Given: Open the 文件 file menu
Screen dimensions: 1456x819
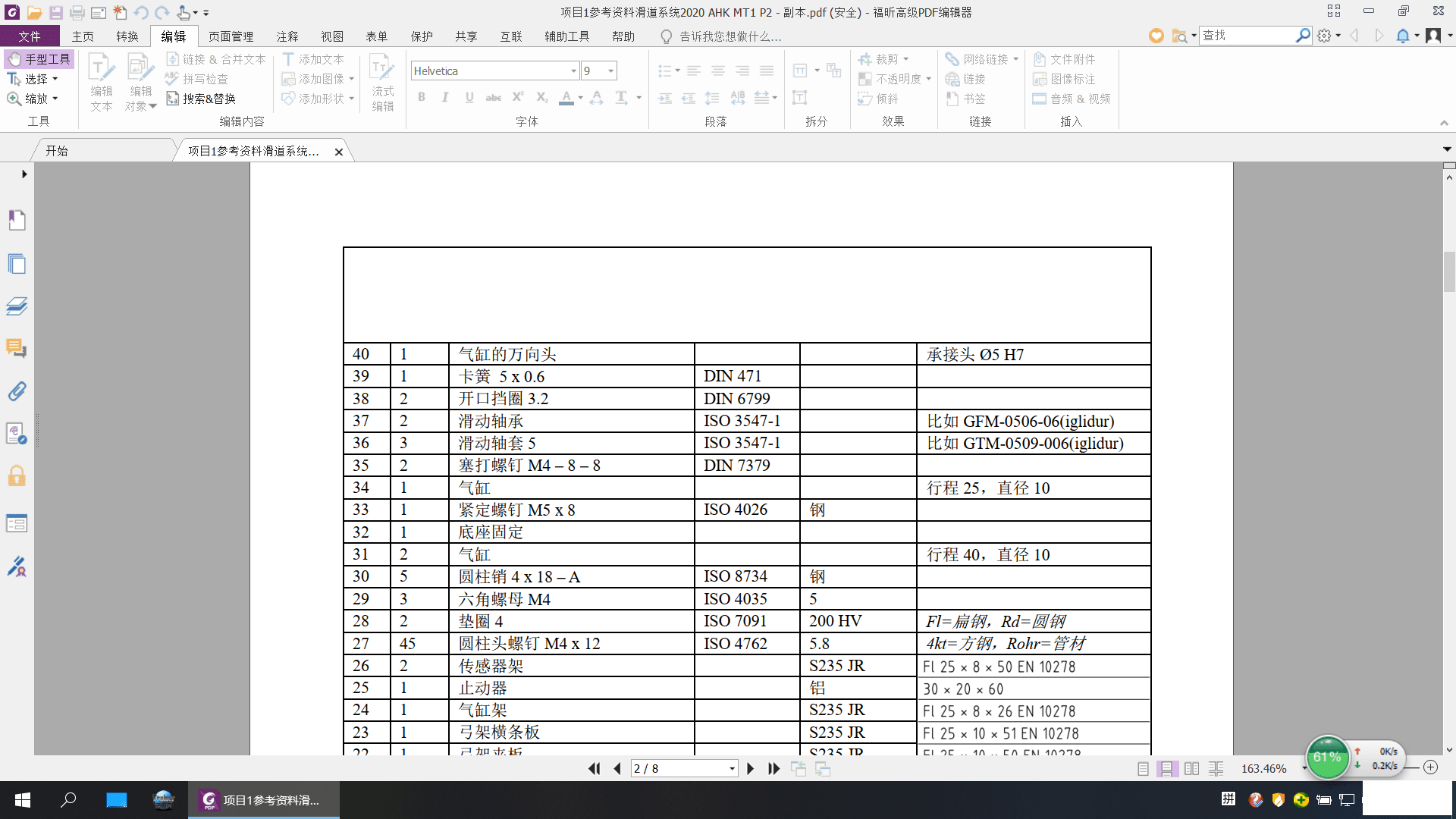Looking at the screenshot, I should click(x=30, y=36).
